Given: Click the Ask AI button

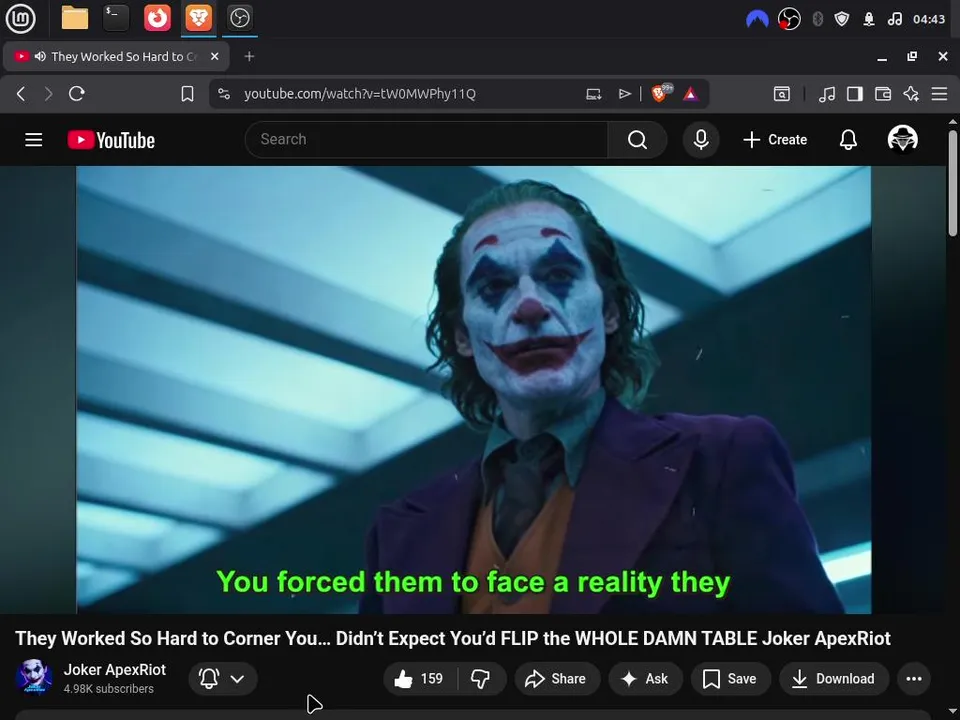Looking at the screenshot, I should click(645, 678).
